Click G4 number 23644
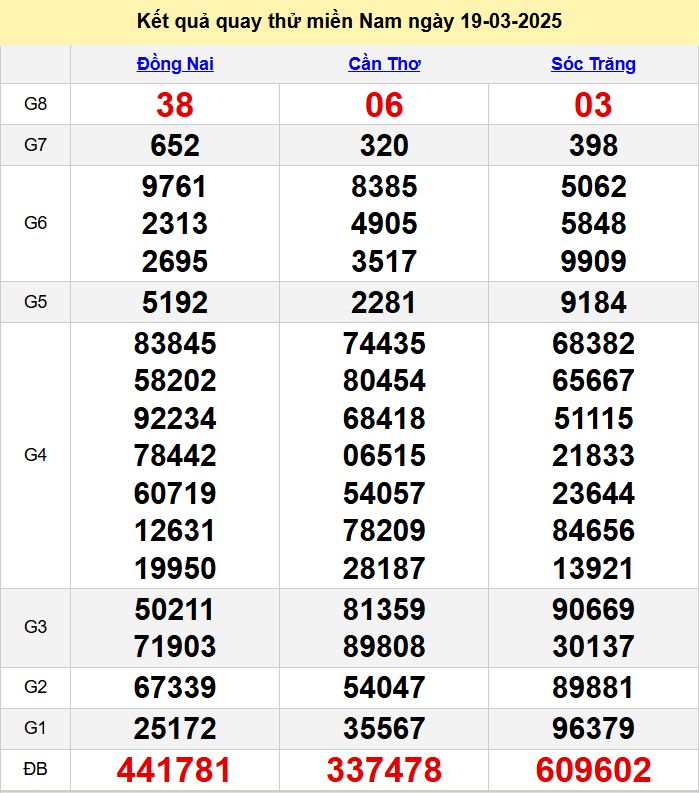 coord(593,494)
